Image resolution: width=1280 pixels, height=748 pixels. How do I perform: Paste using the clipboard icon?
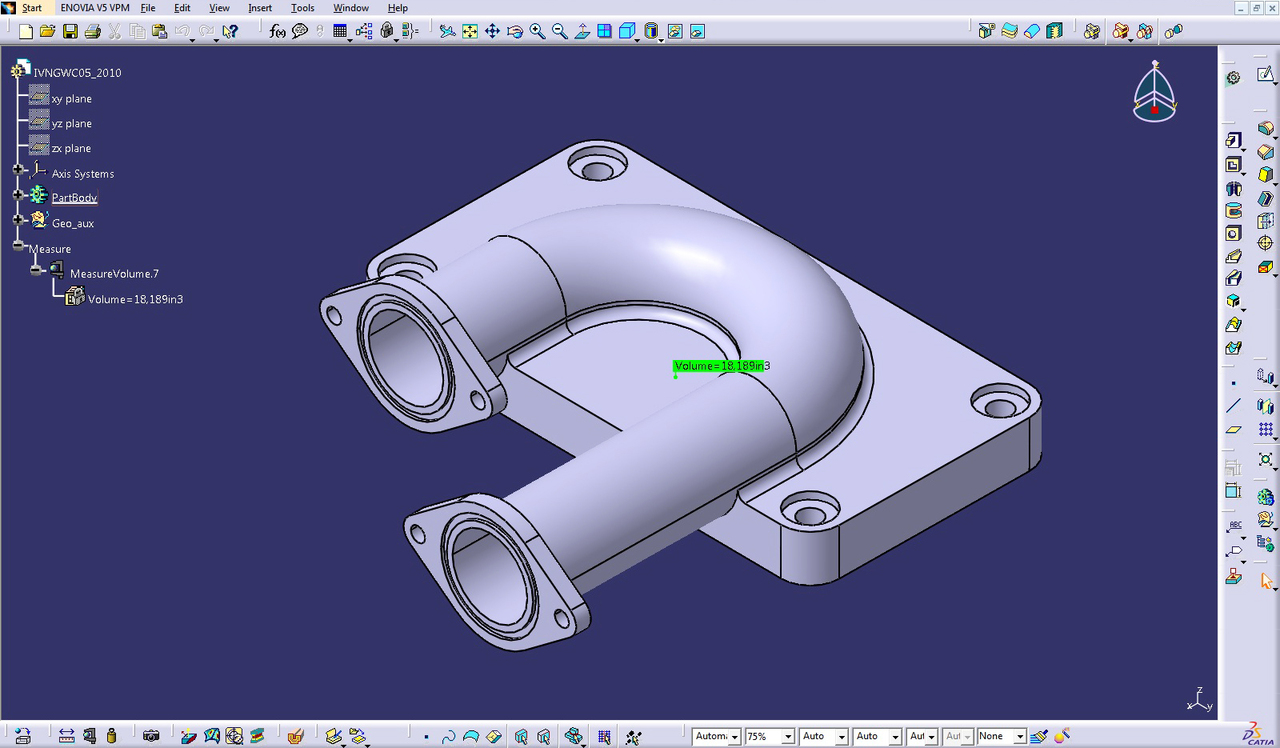[x=159, y=32]
